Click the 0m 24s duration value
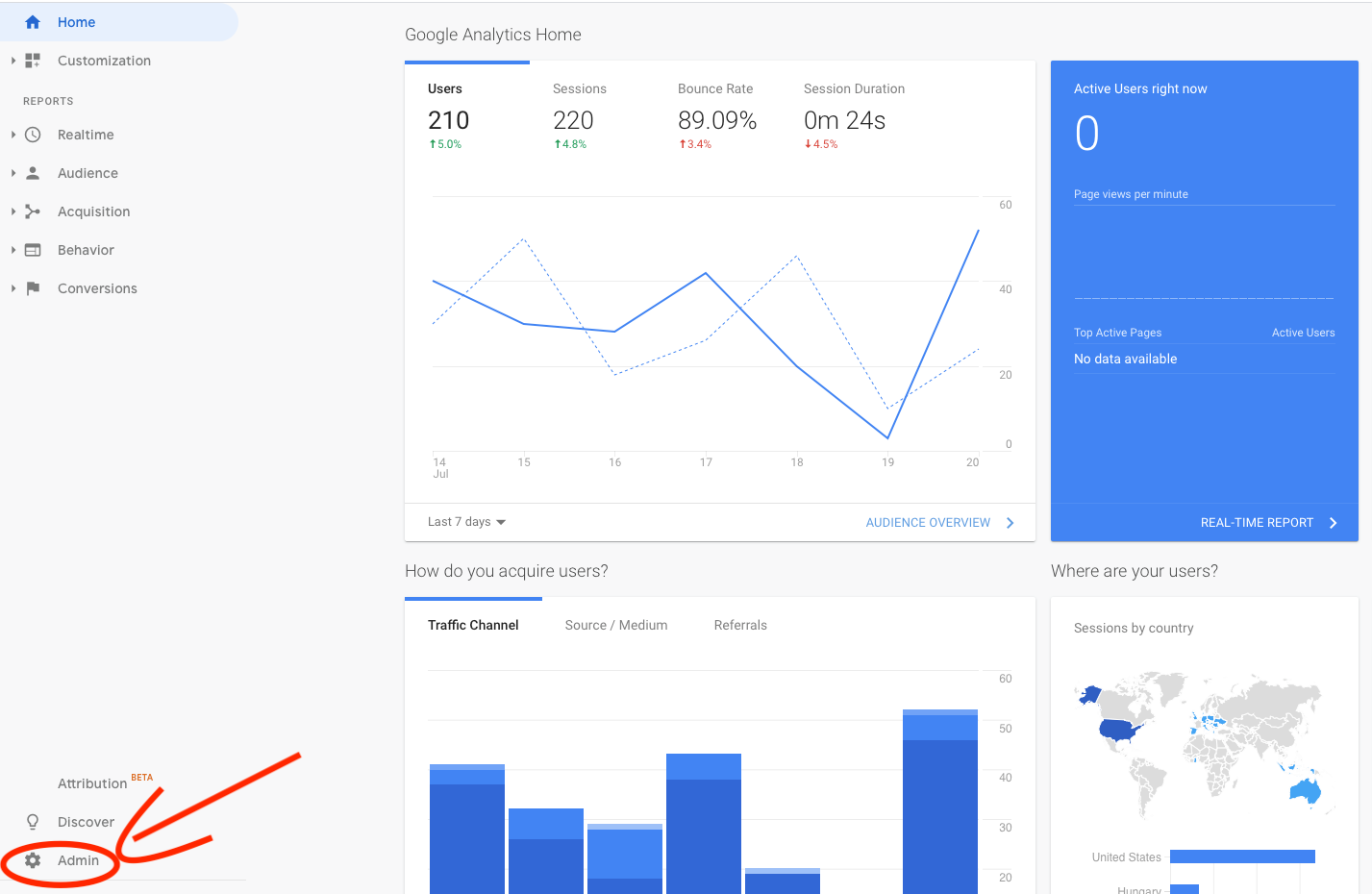The image size is (1372, 894). (x=844, y=120)
